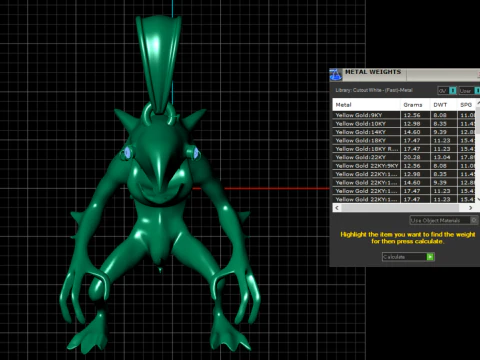Click the Calculate button label
Screen dimensions: 480x360
click(394, 257)
